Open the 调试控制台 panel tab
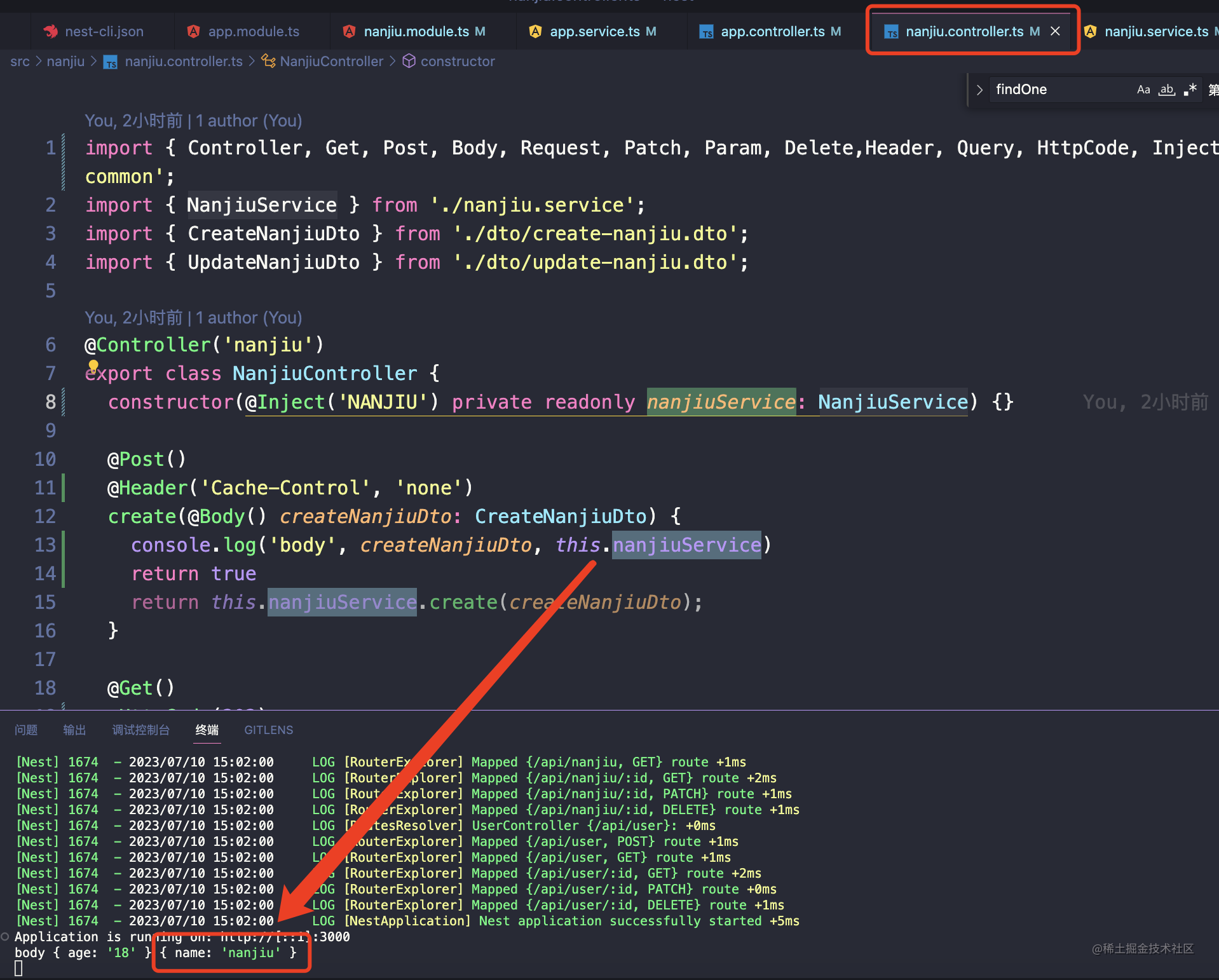The width and height of the screenshot is (1219, 980). pyautogui.click(x=140, y=730)
